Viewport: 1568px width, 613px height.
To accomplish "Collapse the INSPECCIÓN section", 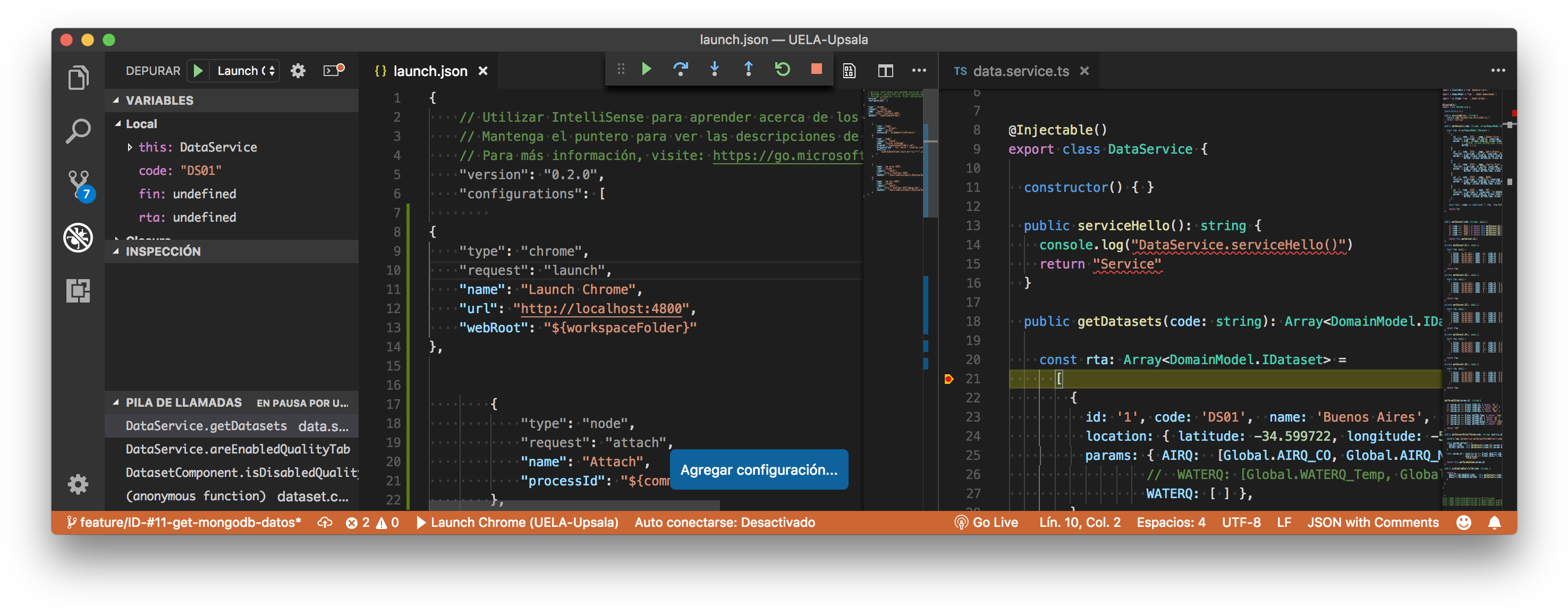I will pos(231,251).
